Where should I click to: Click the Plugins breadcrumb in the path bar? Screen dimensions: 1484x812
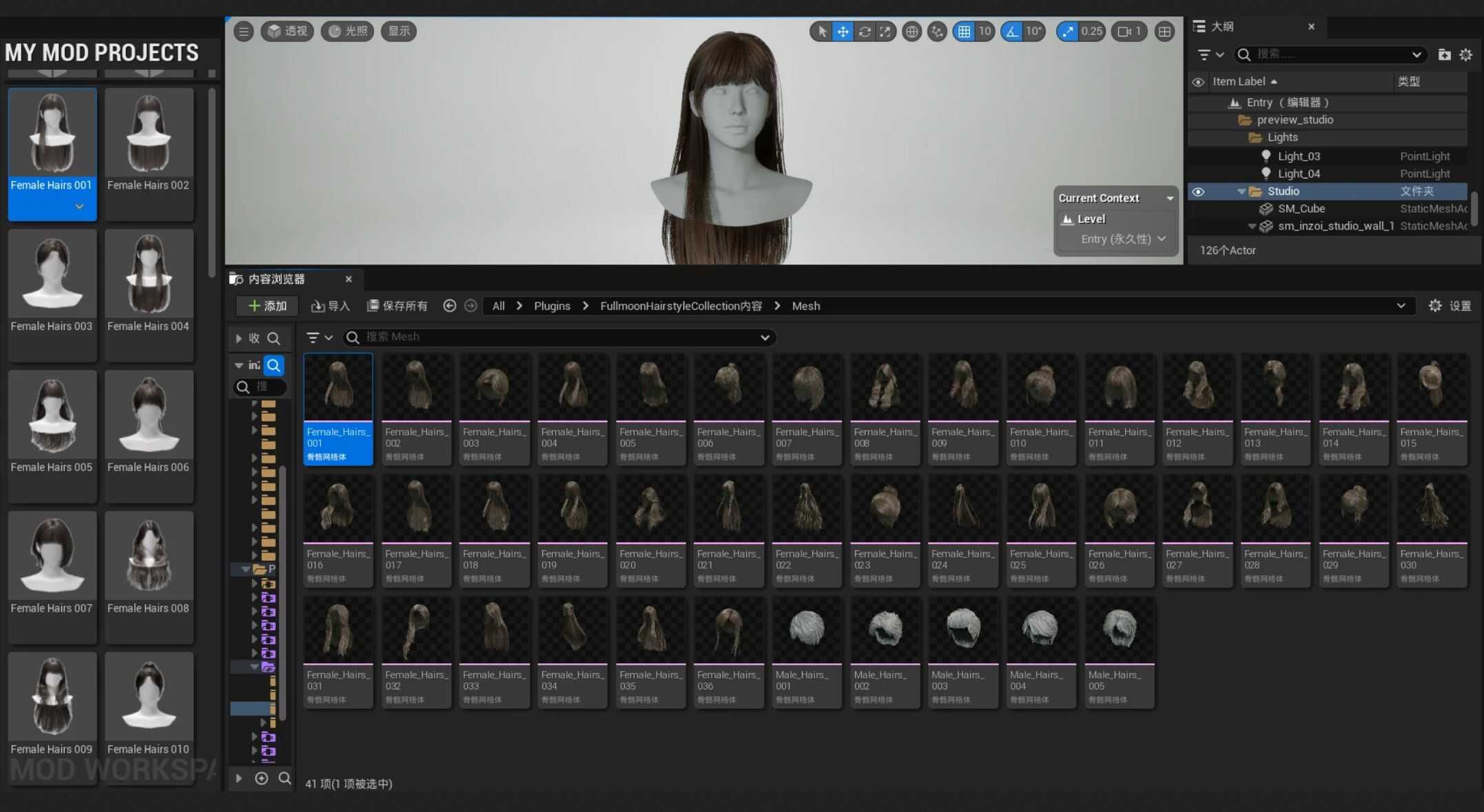(552, 306)
